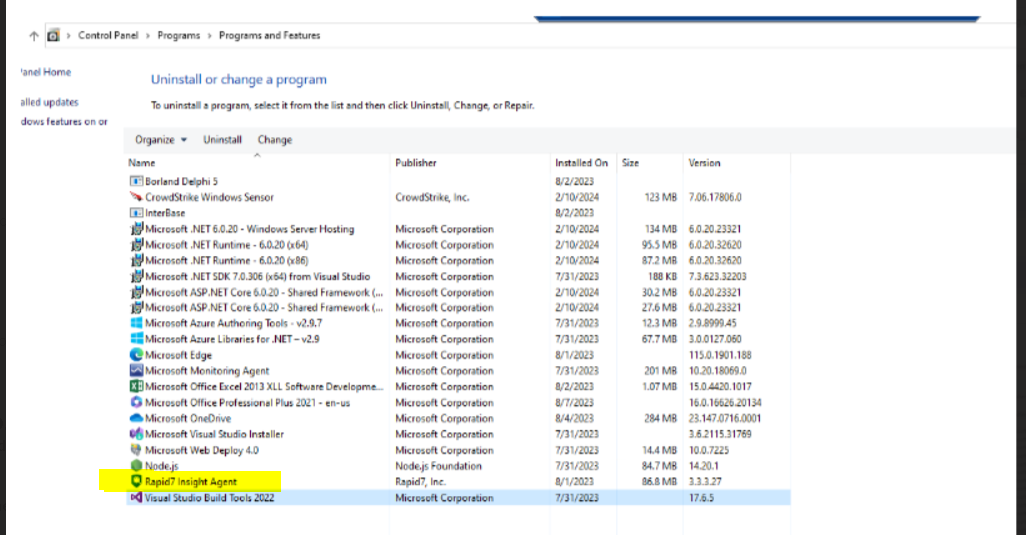1026x535 pixels.
Task: Go to Programs breadcrumb
Action: pyautogui.click(x=179, y=35)
